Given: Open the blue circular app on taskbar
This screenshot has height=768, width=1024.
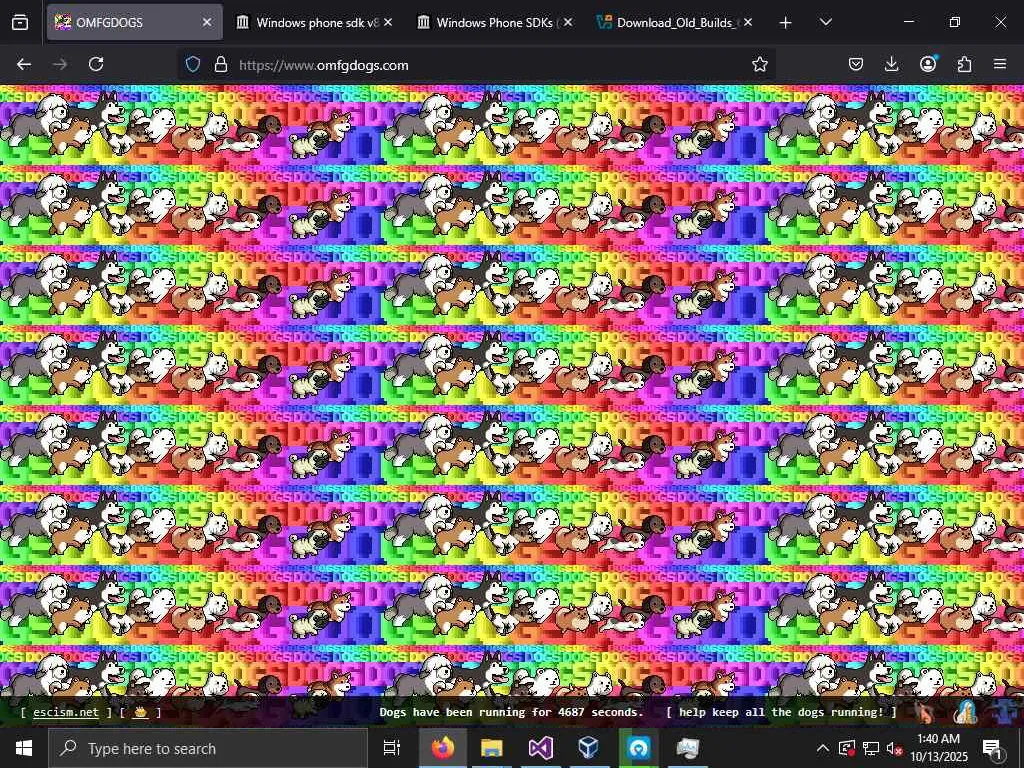Looking at the screenshot, I should (x=638, y=748).
